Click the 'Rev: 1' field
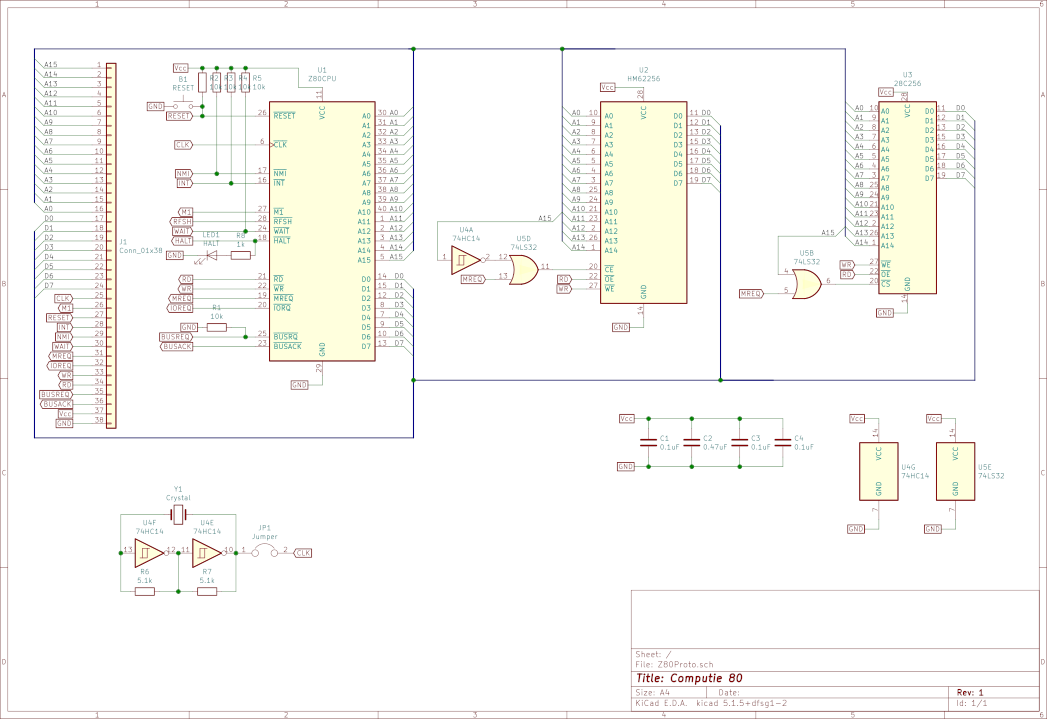Image resolution: width=1047 pixels, height=719 pixels. (970, 692)
